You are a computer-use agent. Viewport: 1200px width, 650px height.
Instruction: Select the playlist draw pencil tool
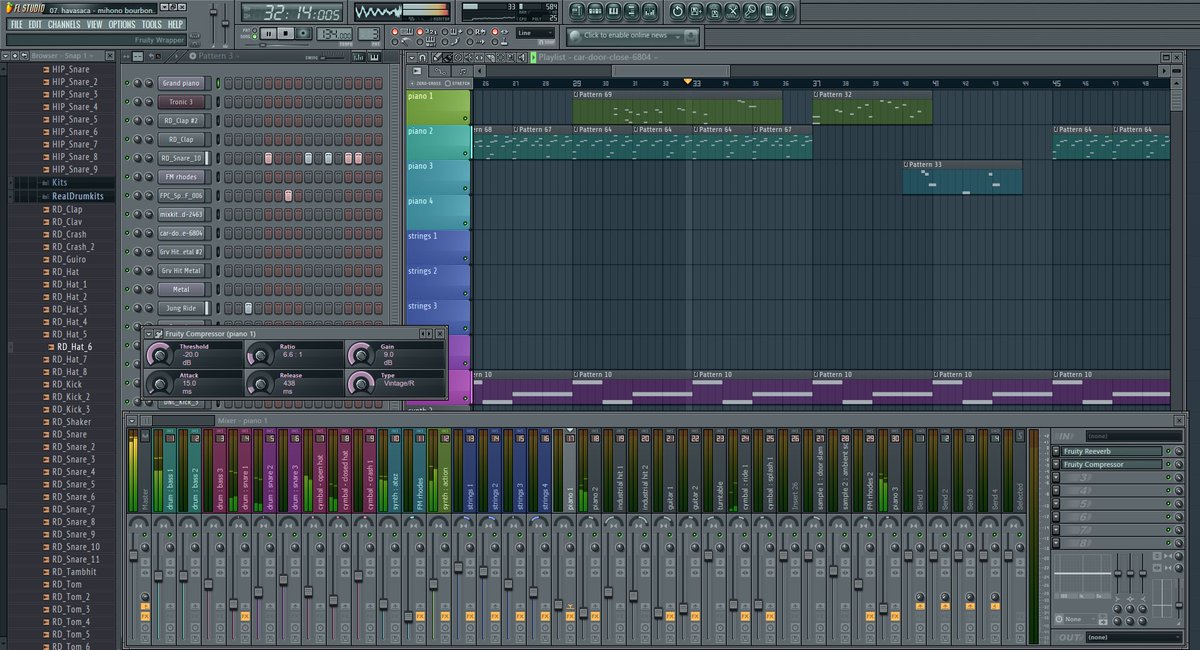[437, 57]
